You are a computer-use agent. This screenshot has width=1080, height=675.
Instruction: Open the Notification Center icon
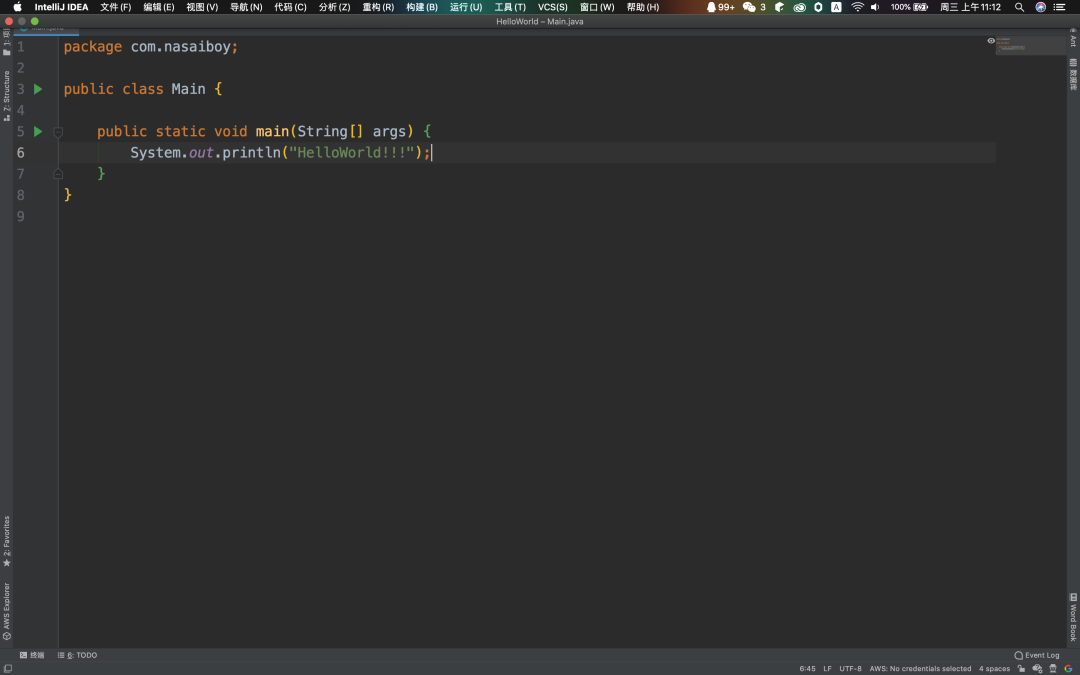click(1060, 7)
